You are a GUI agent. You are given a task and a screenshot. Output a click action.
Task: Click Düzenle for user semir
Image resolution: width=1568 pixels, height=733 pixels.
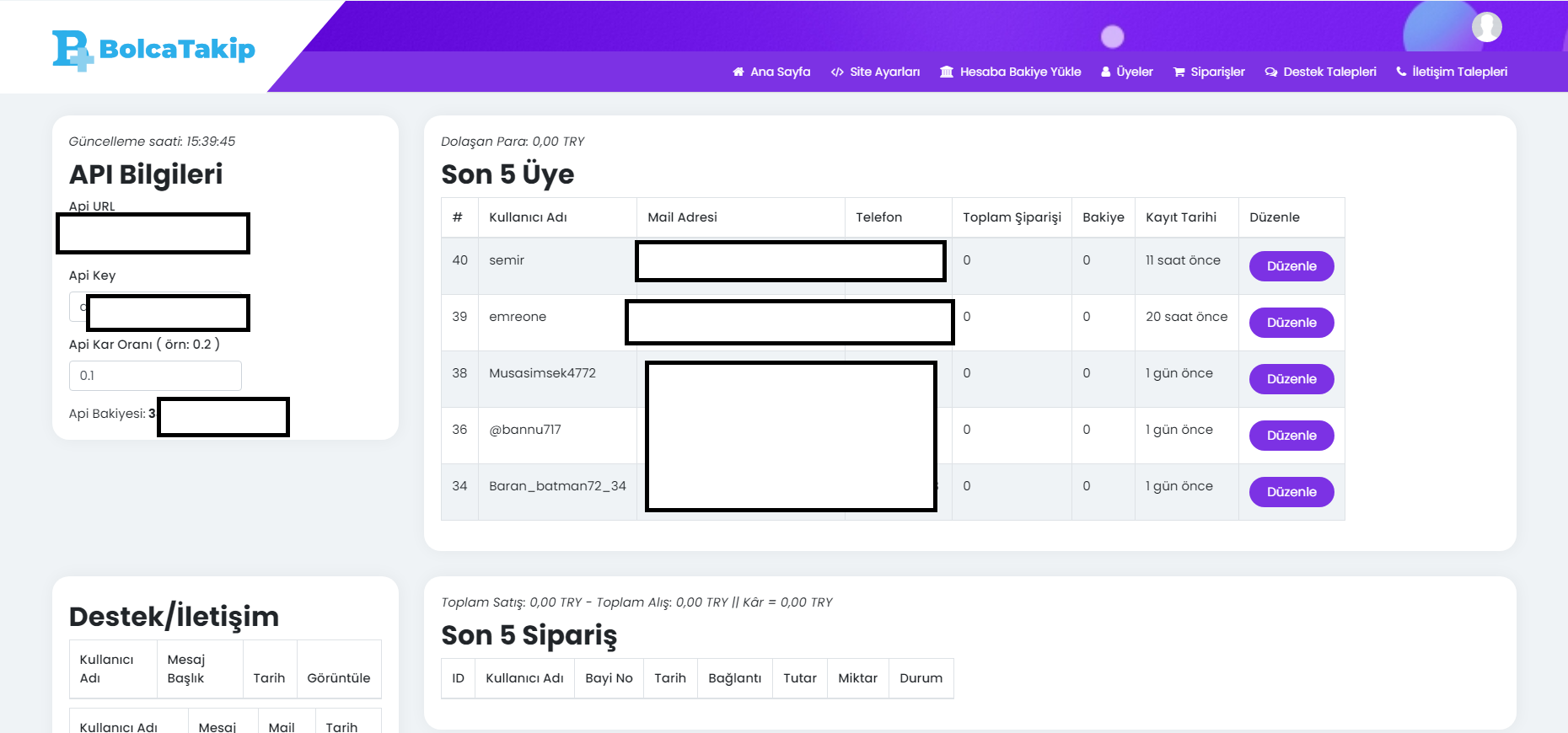[x=1291, y=266]
